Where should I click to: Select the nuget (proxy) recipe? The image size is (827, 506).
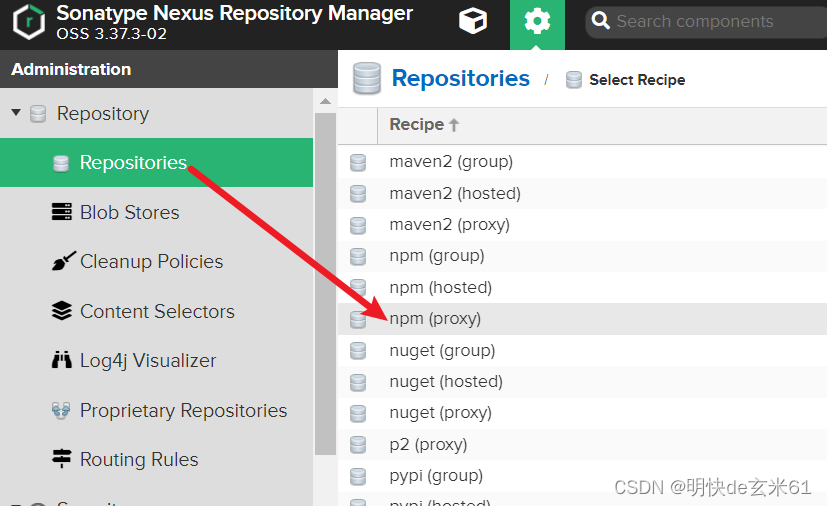click(440, 413)
